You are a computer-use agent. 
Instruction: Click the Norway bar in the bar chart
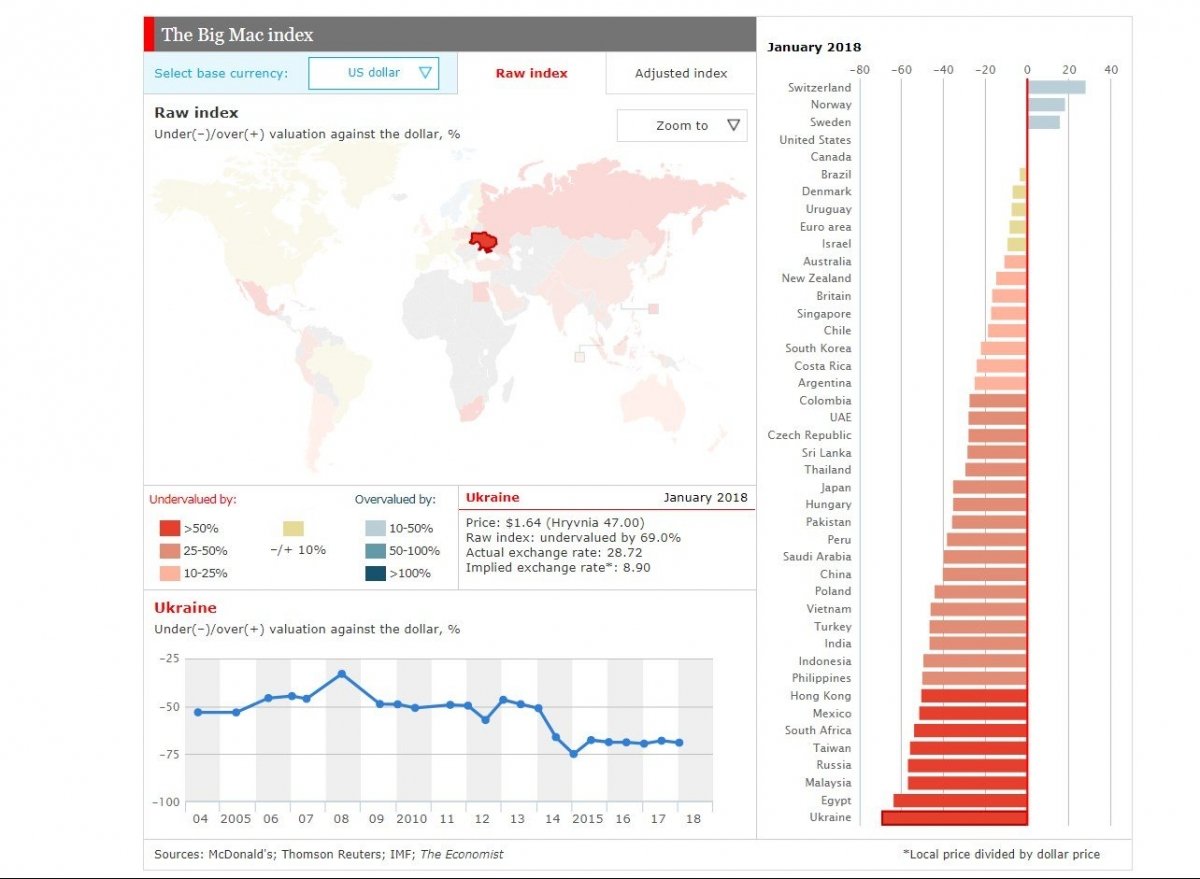1046,104
